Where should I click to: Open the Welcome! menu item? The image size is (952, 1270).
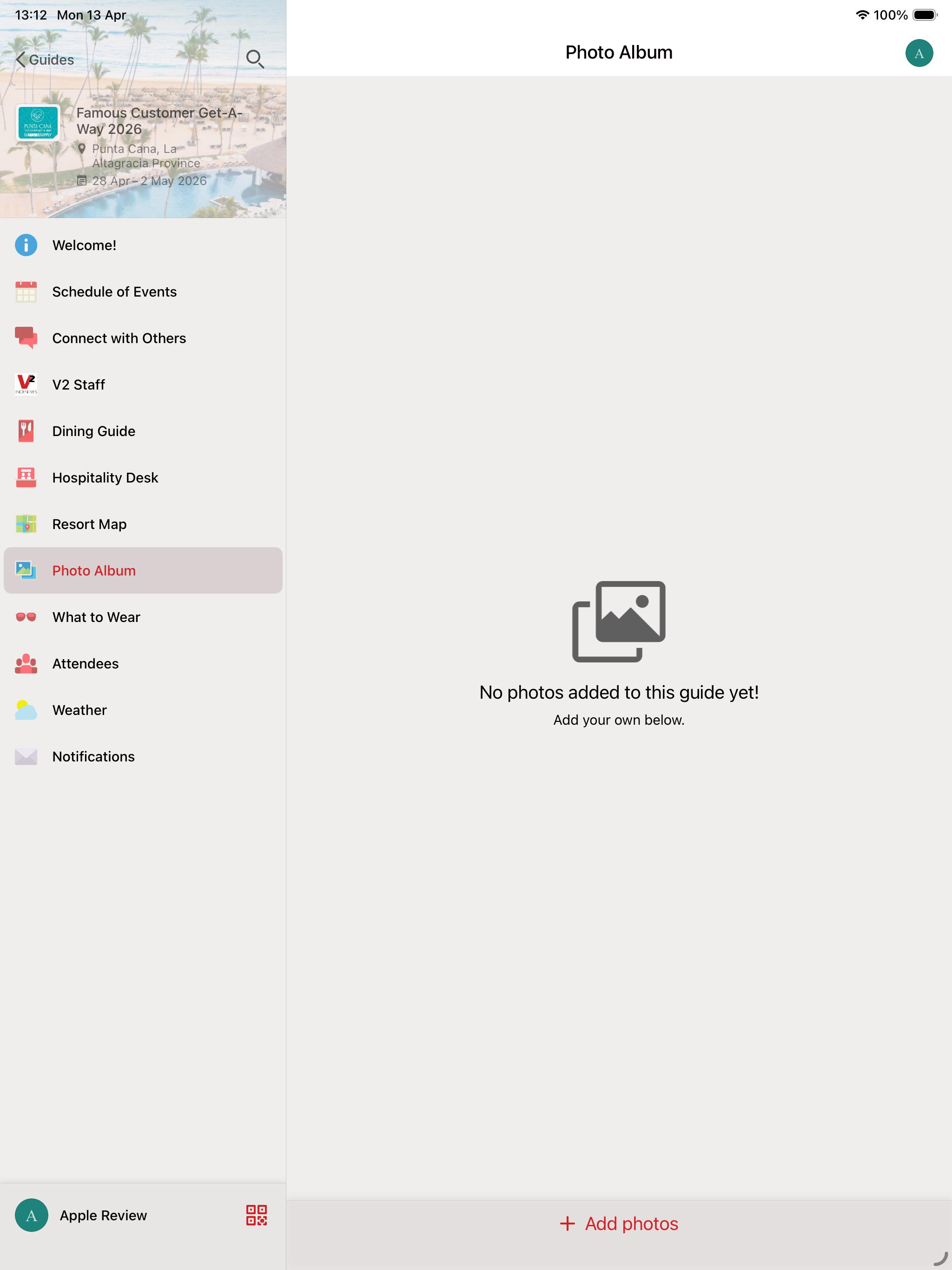(143, 245)
